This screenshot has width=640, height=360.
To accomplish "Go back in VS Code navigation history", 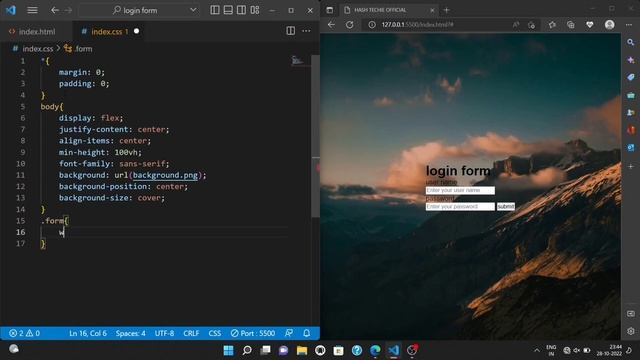I will pyautogui.click(x=55, y=10).
